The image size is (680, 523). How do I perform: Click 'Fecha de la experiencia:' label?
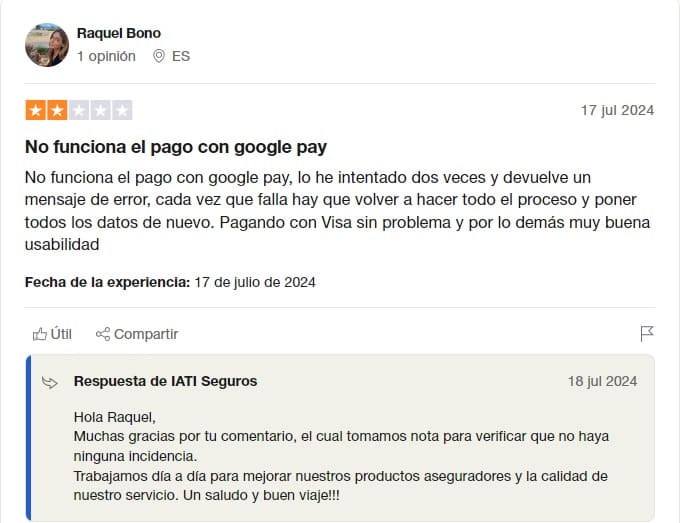click(108, 282)
